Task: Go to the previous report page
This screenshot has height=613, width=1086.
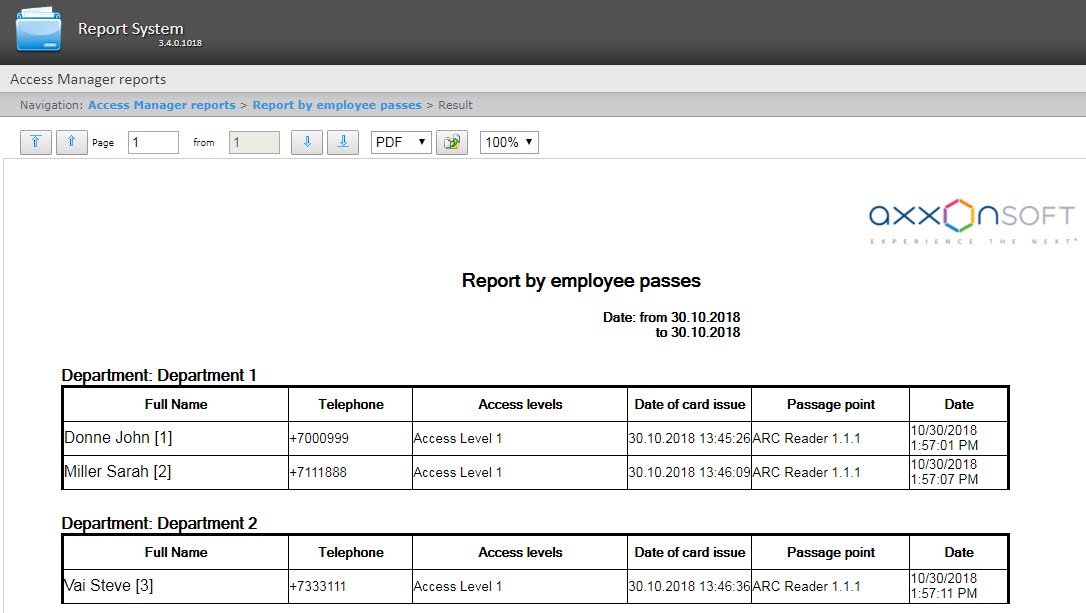Action: click(x=71, y=142)
